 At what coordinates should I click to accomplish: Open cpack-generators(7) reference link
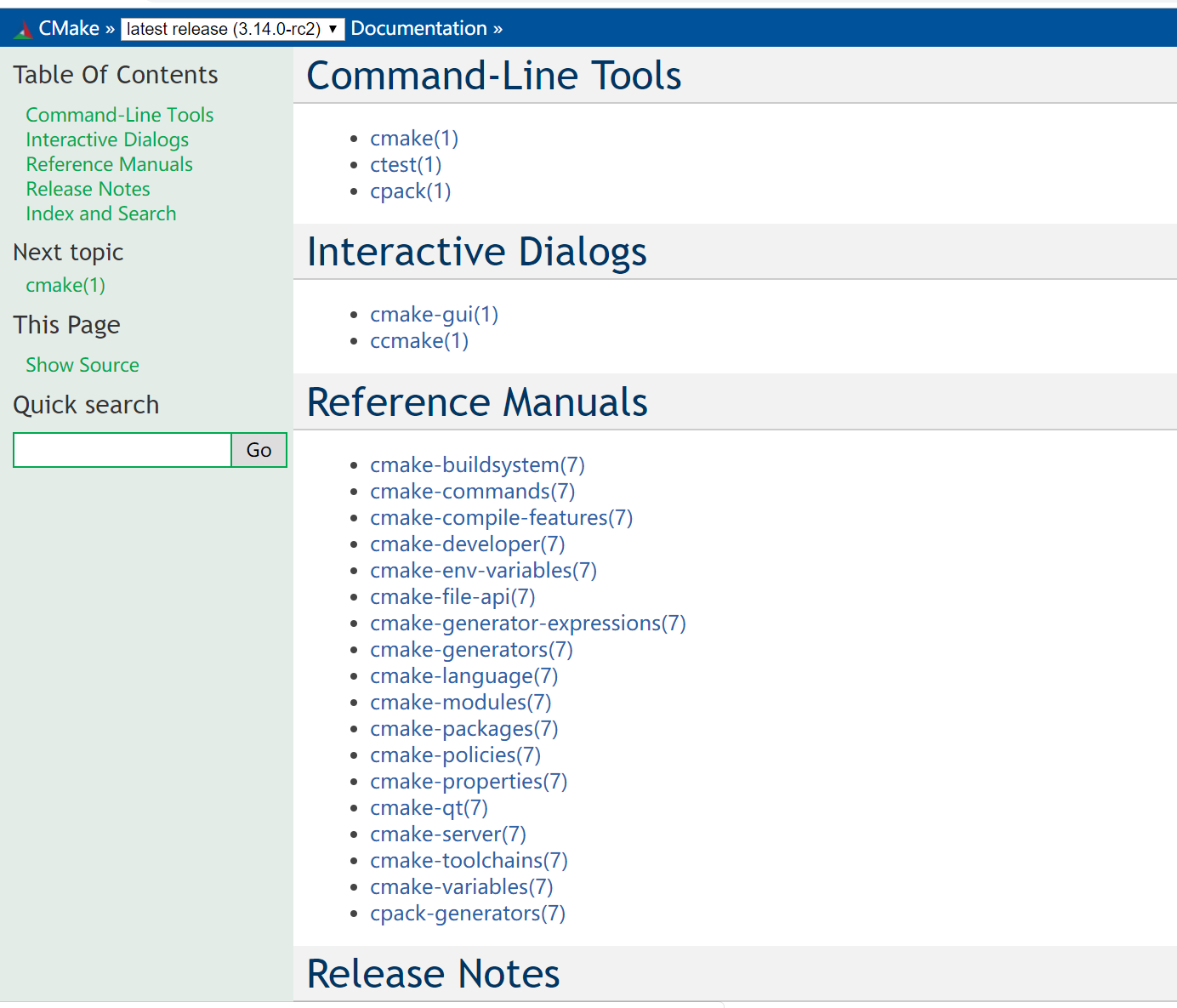pos(468,914)
